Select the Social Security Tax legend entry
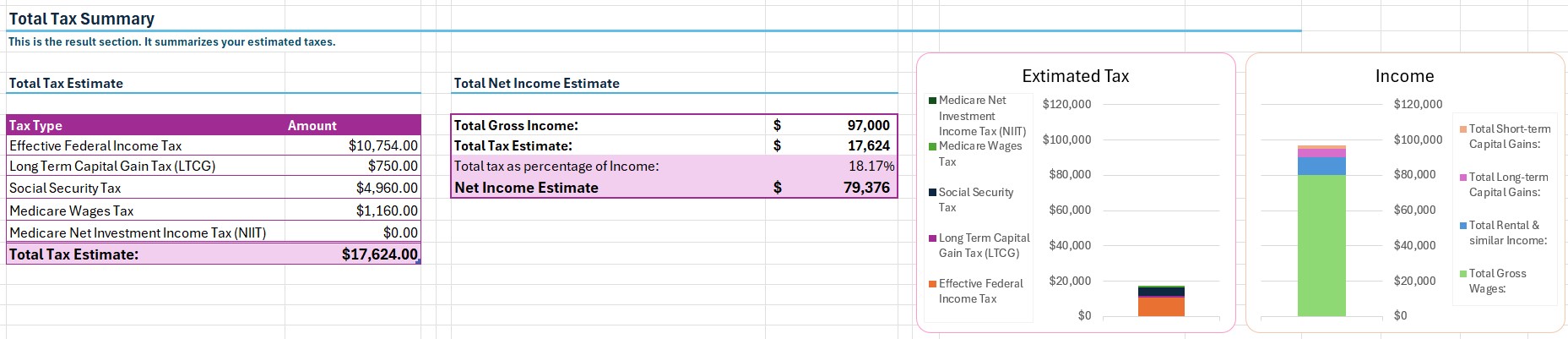 [x=975, y=200]
